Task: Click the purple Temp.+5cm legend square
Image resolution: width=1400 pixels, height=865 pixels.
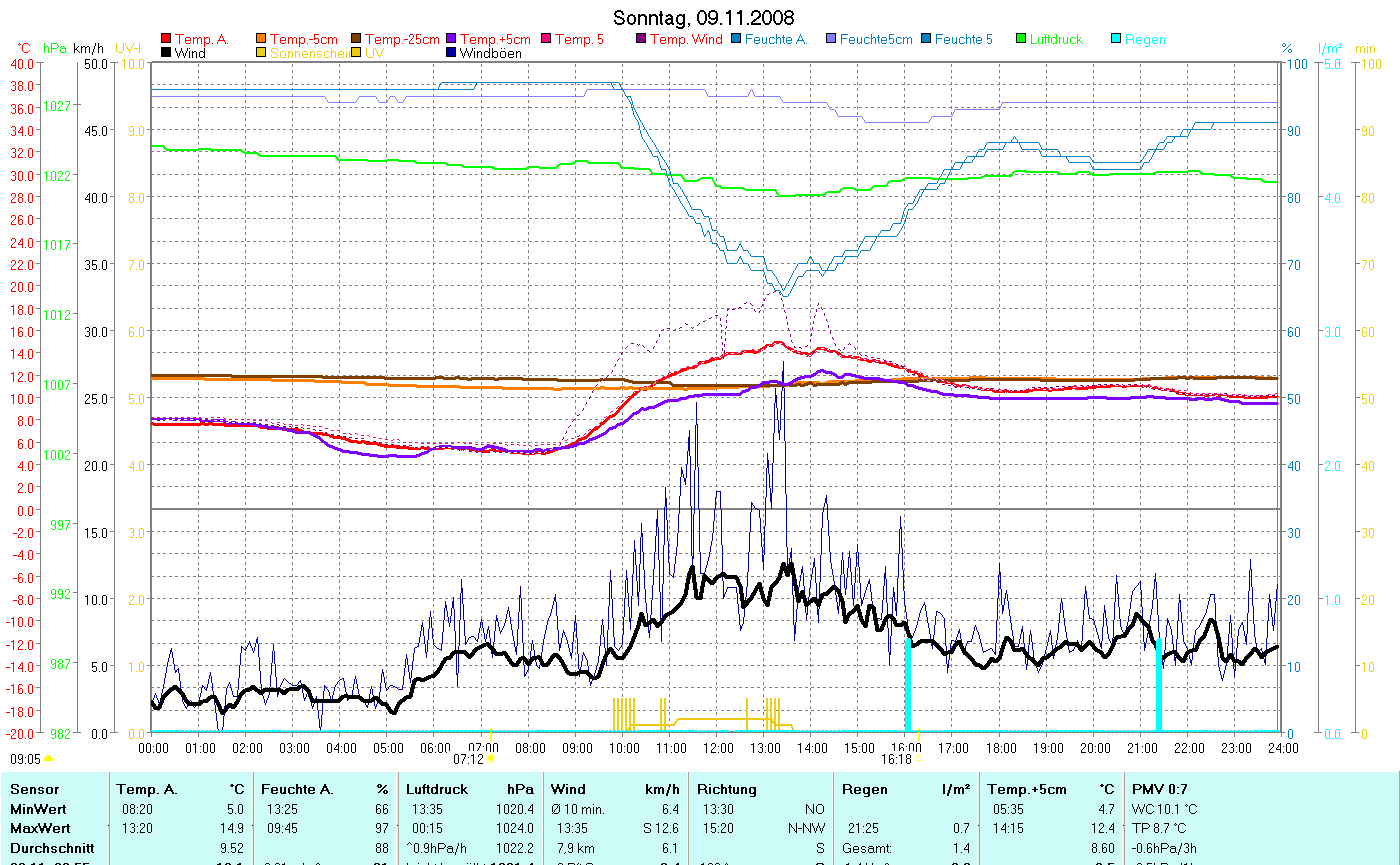Action: coord(452,39)
